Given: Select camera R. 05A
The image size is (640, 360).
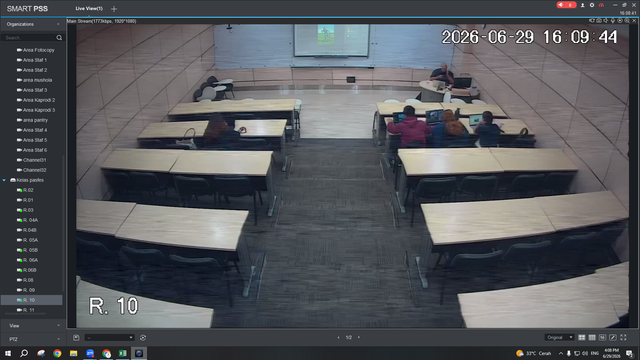Looking at the screenshot, I should click(27, 240).
